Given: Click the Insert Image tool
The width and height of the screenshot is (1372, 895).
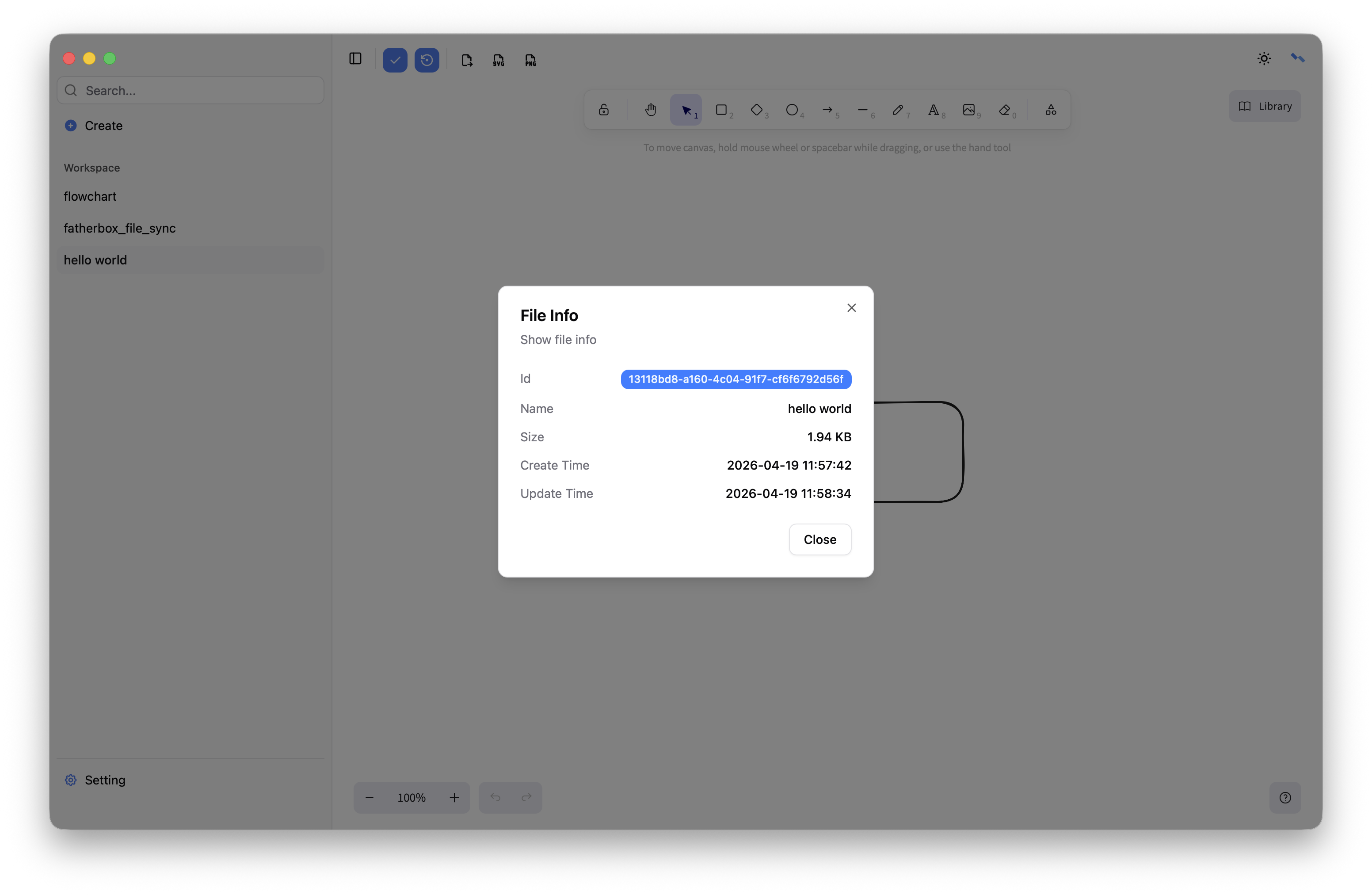Looking at the screenshot, I should tap(969, 110).
